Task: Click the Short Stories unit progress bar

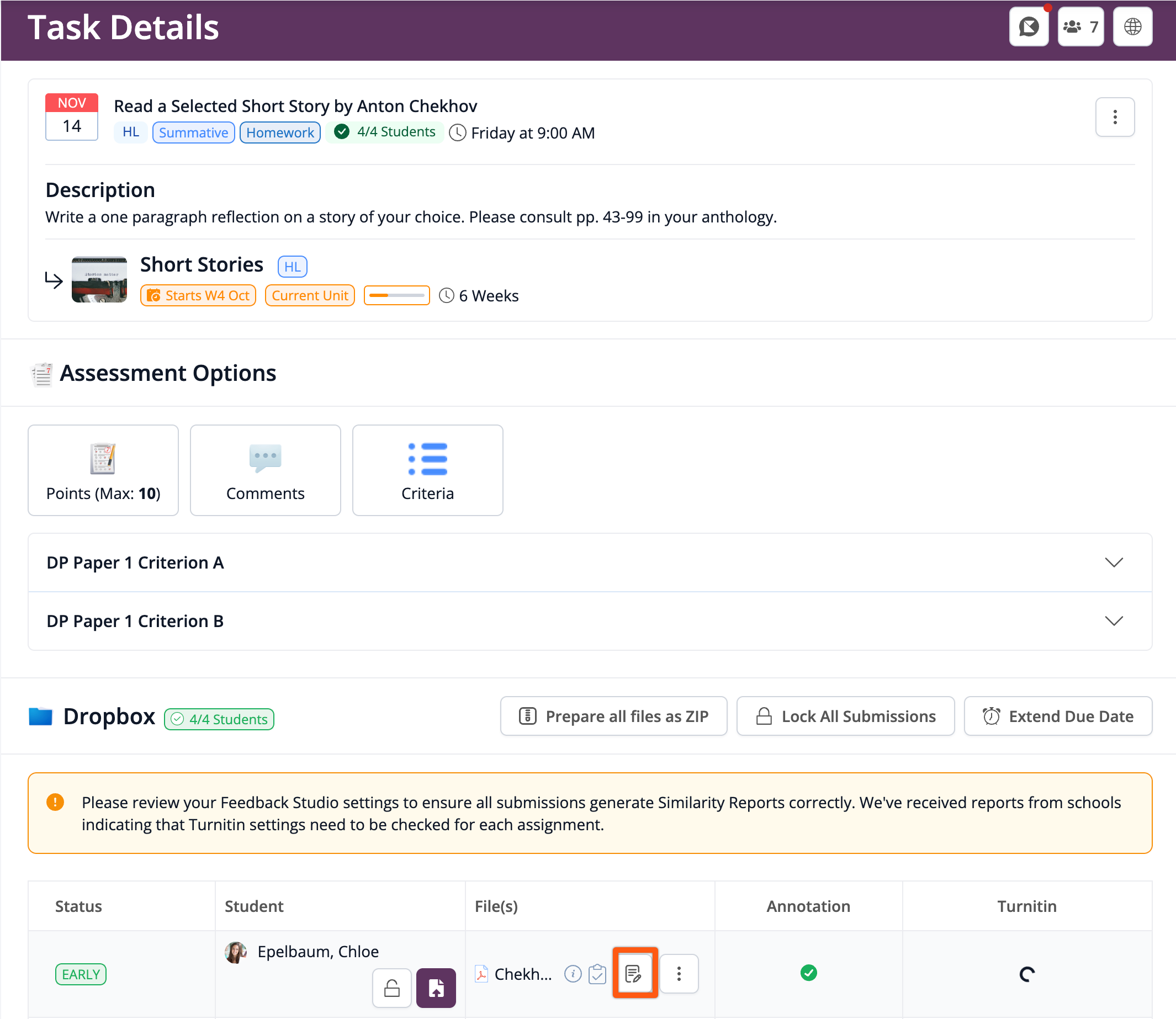Action: coord(396,296)
